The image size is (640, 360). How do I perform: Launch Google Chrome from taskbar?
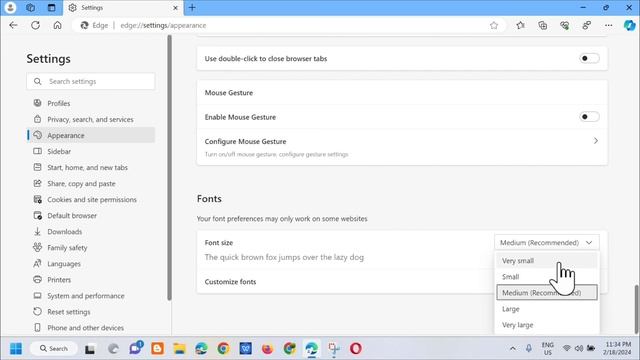(223, 349)
